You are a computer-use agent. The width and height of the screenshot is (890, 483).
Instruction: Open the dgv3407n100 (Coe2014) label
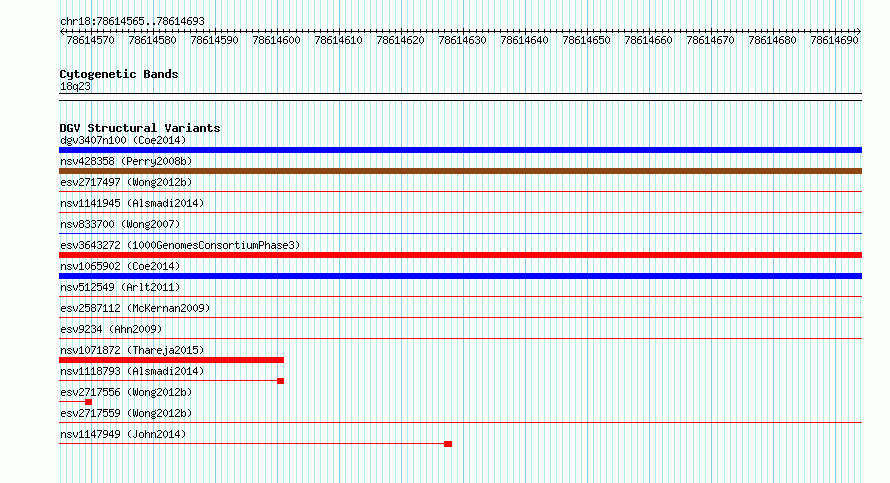123,140
